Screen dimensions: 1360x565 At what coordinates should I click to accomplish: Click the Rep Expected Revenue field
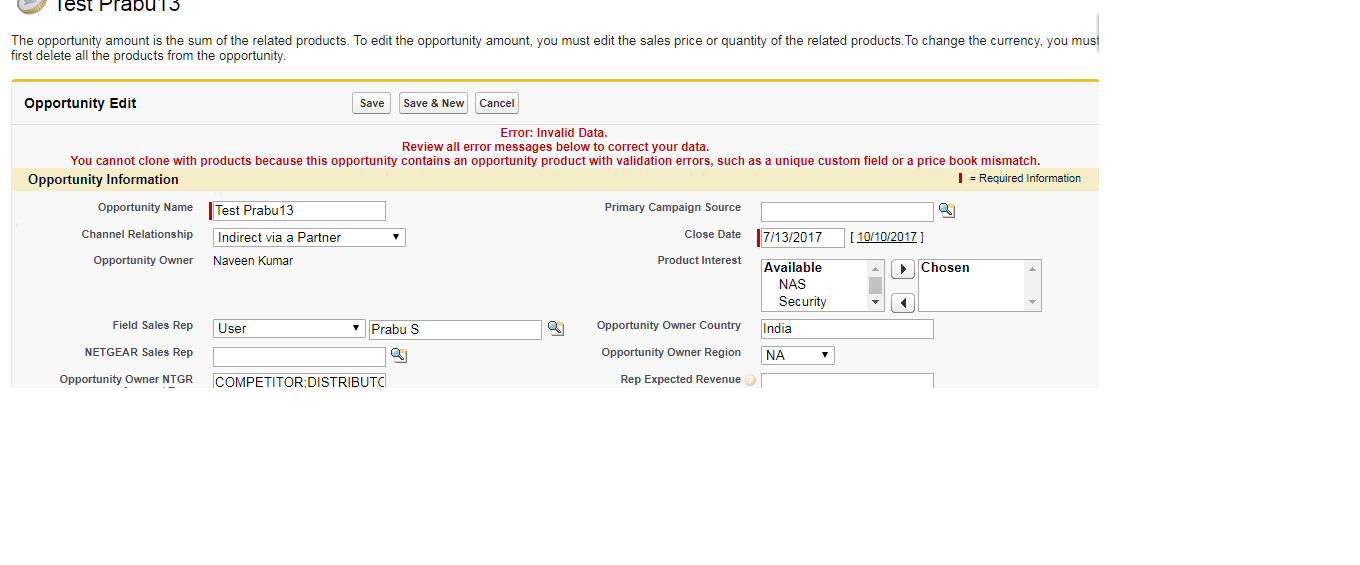coord(847,381)
